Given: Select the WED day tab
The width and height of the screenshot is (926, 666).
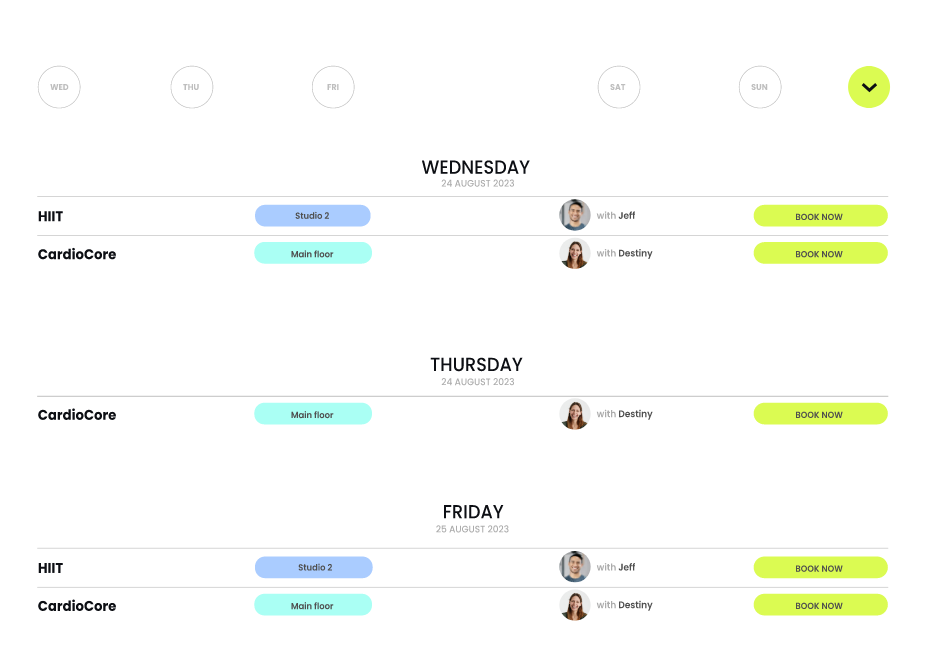Looking at the screenshot, I should (x=59, y=87).
